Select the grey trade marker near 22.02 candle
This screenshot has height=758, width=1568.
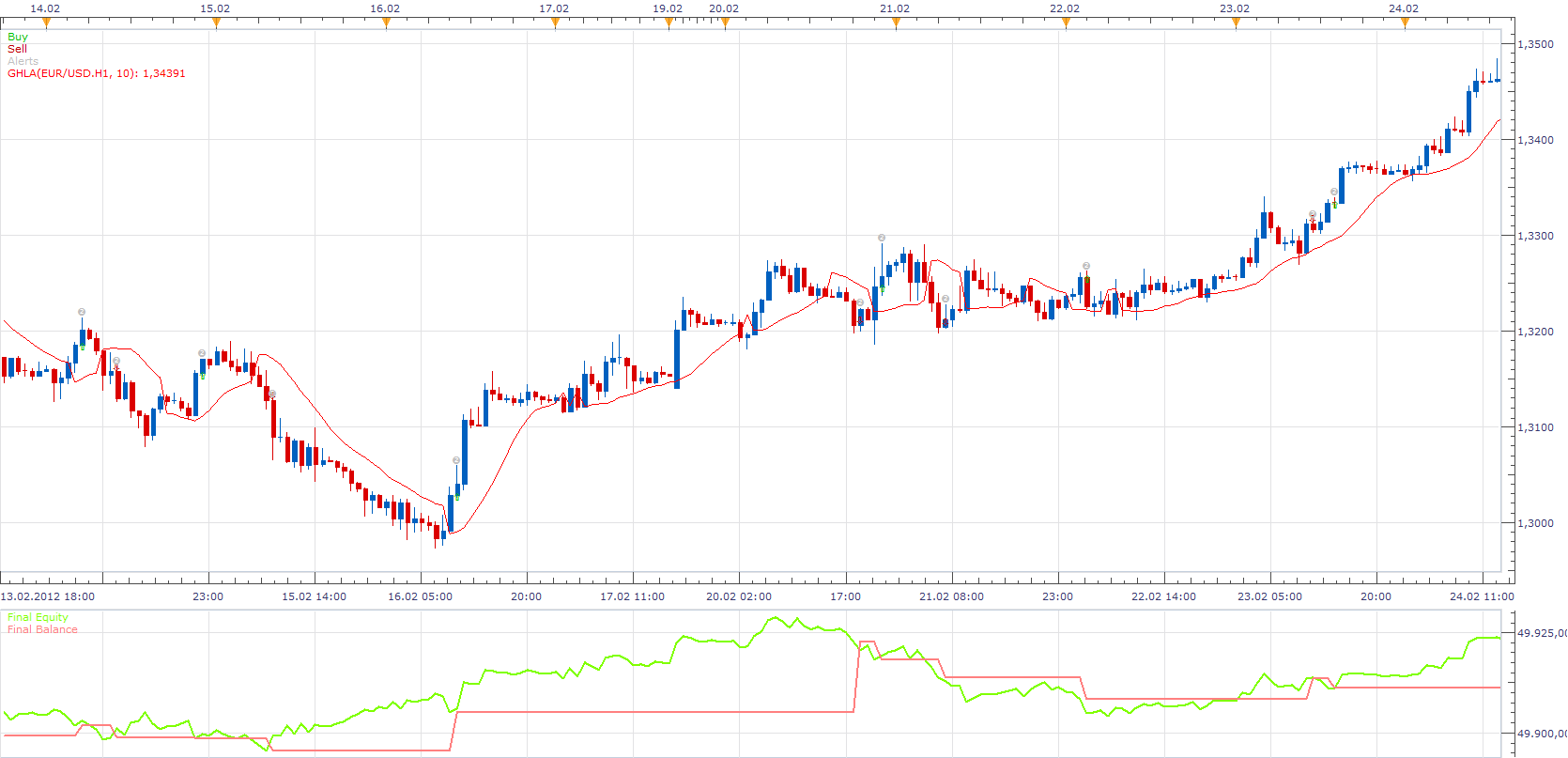(1086, 266)
